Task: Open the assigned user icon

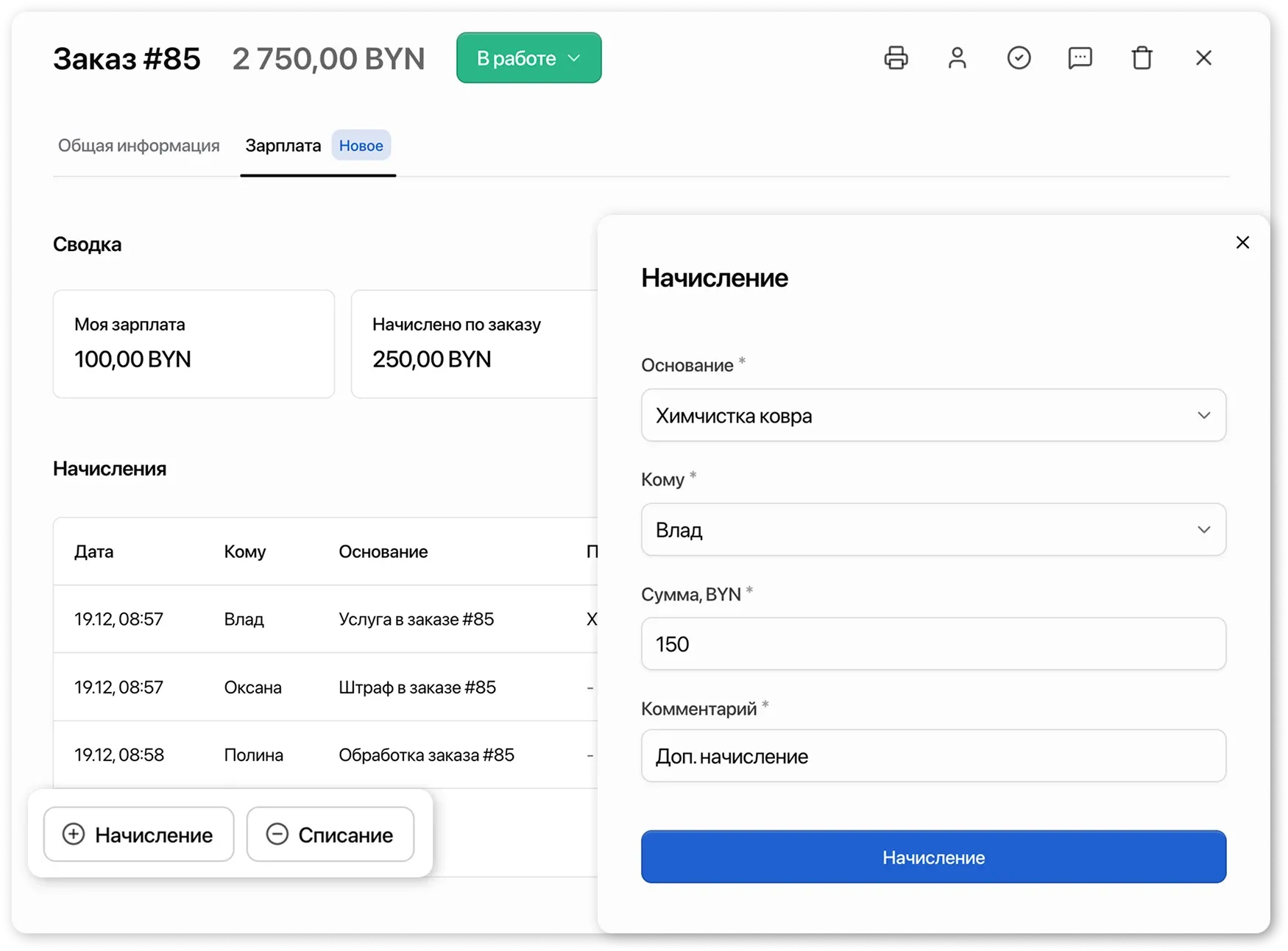Action: (x=958, y=57)
